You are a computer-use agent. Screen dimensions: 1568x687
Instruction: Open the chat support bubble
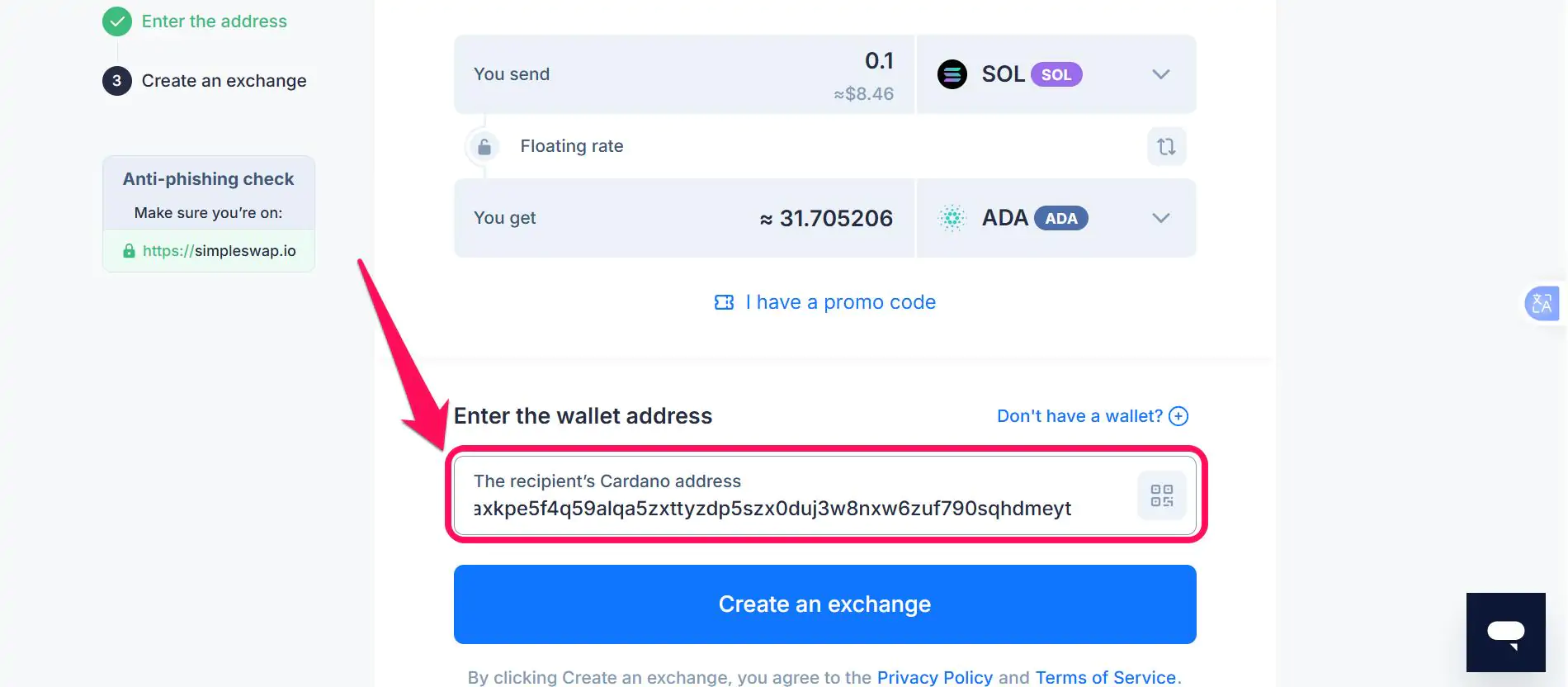(1505, 633)
